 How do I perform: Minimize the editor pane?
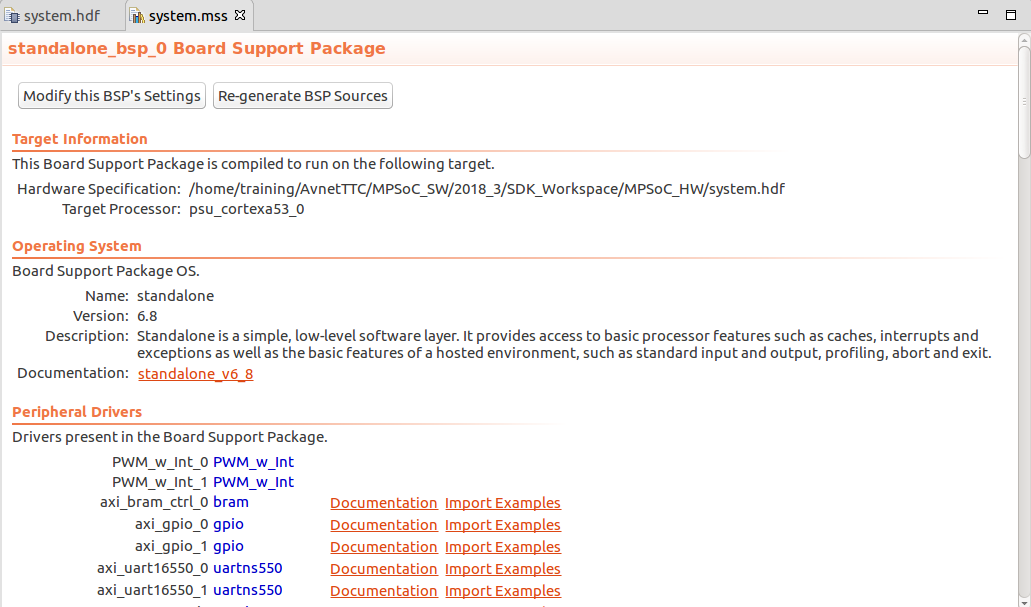click(985, 14)
